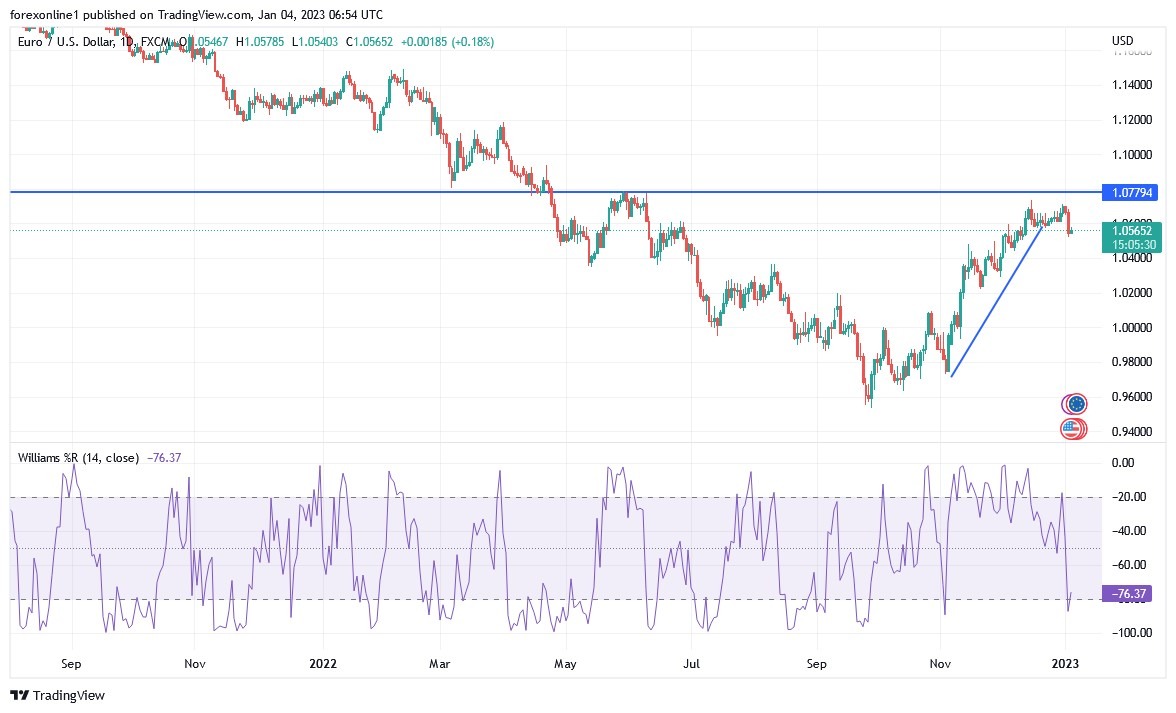Screen dimensions: 1176x713
Task: Select the blue ascending trend line
Action: pyautogui.click(x=996, y=300)
